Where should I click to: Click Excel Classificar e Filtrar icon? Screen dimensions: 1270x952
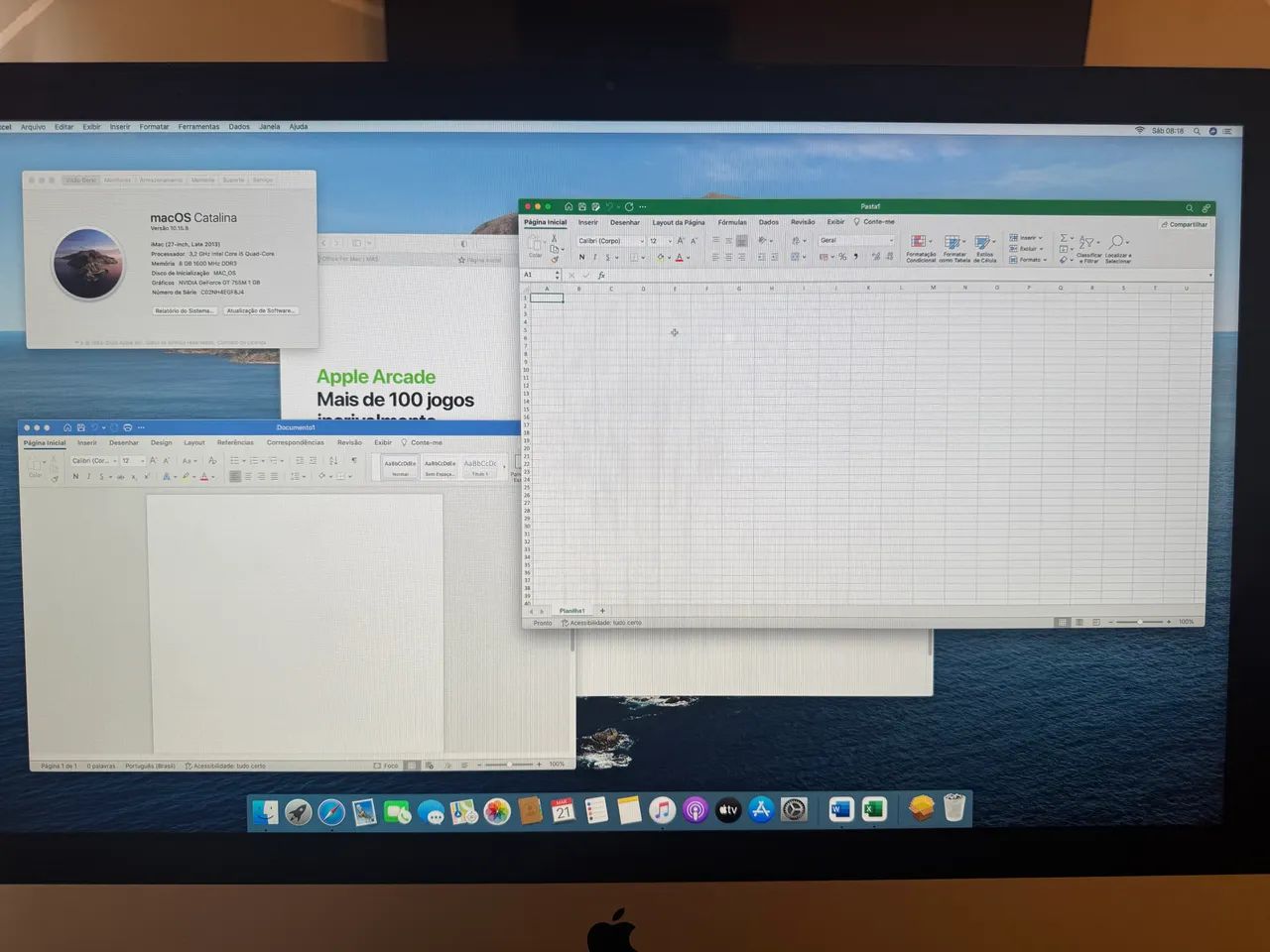[x=1087, y=242]
